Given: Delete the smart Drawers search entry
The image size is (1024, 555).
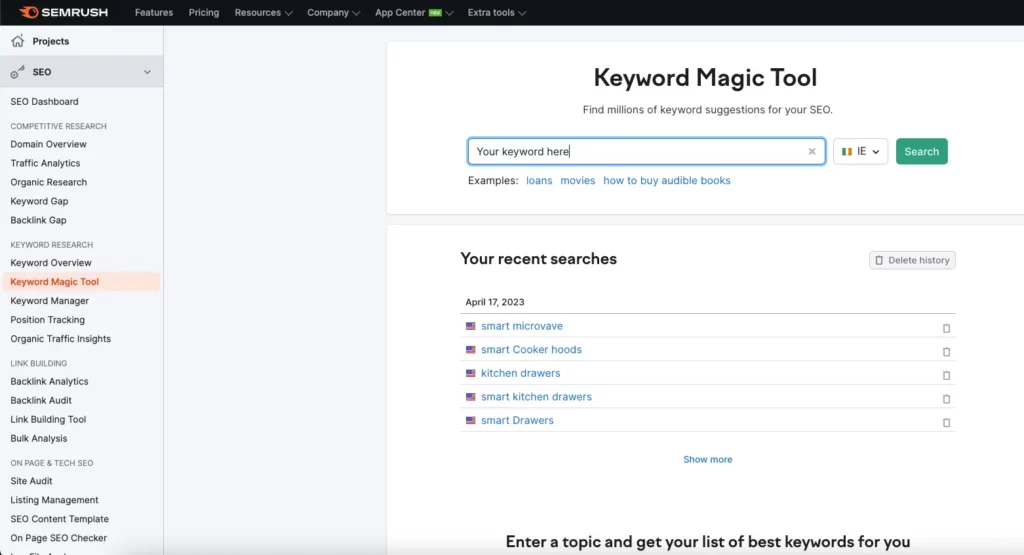Looking at the screenshot, I should [x=946, y=422].
